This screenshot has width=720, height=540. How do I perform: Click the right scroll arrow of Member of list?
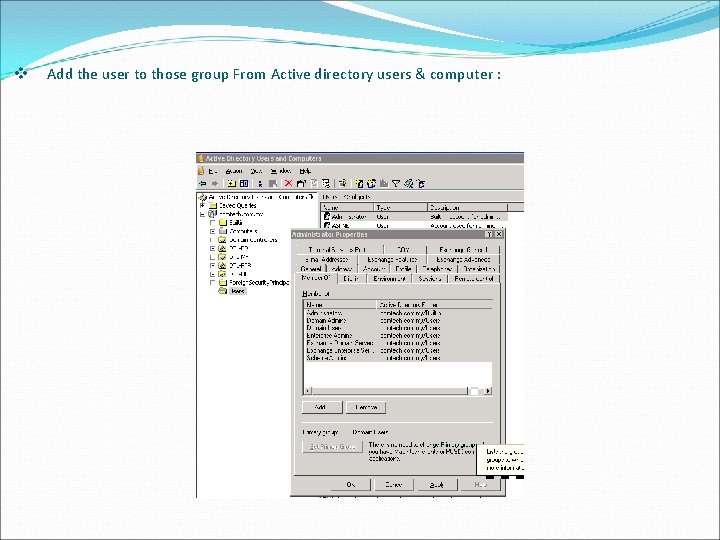488,391
